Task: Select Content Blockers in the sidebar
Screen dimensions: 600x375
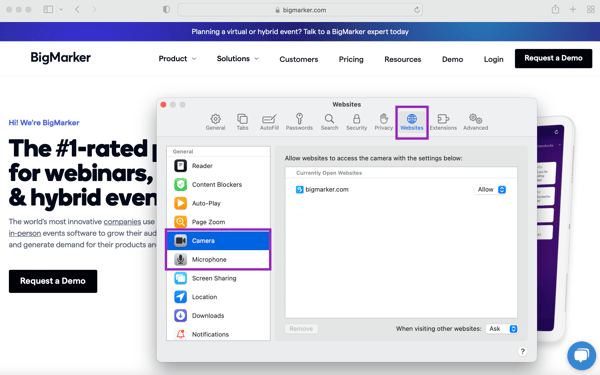Action: pos(218,184)
